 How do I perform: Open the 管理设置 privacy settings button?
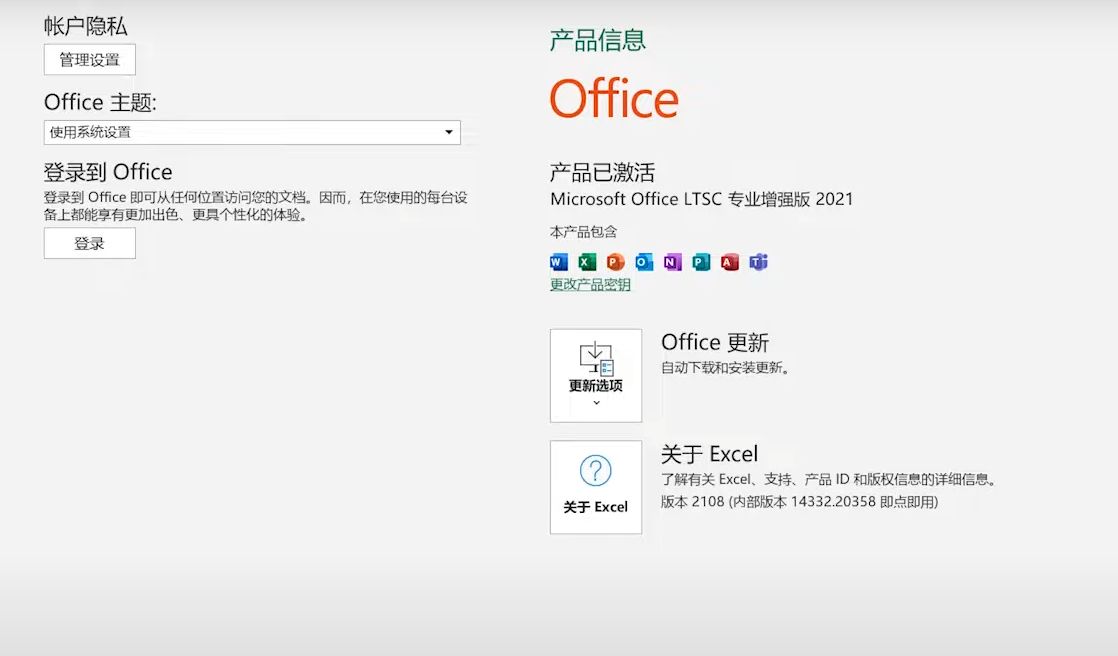pos(90,60)
